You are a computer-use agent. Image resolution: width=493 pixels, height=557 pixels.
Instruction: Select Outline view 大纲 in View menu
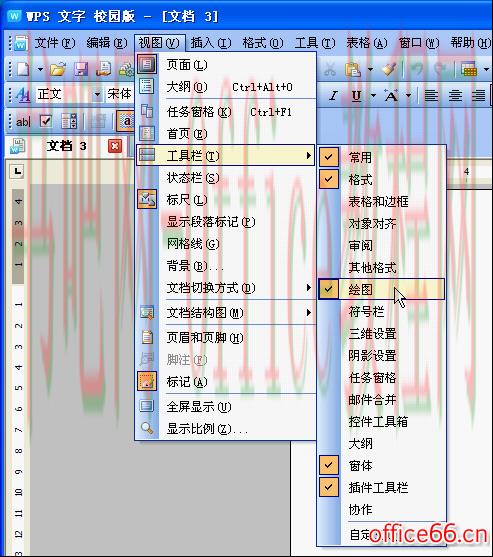pos(226,87)
